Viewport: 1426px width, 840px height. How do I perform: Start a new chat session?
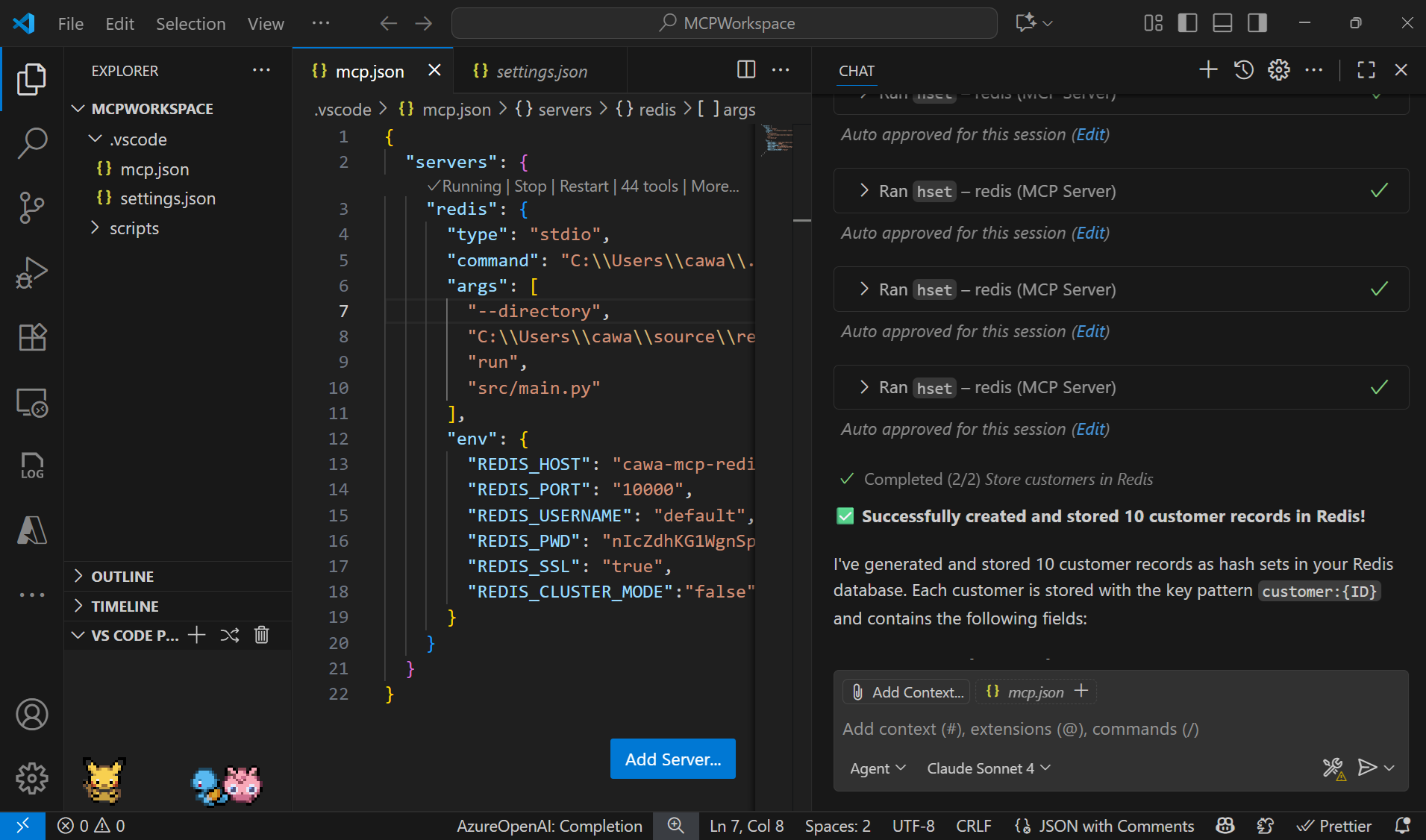click(1207, 69)
